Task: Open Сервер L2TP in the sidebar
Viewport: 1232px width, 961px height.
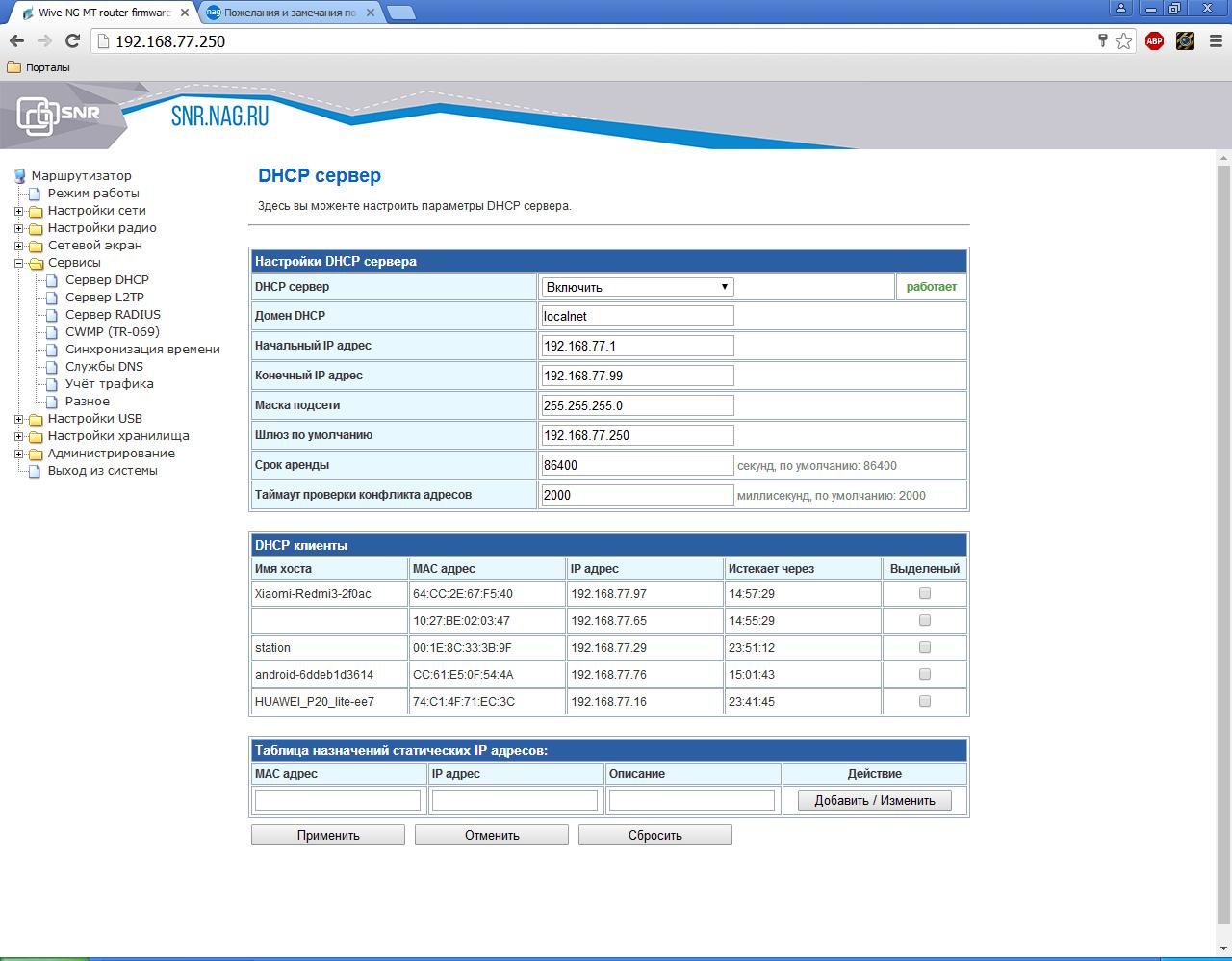Action: (105, 298)
